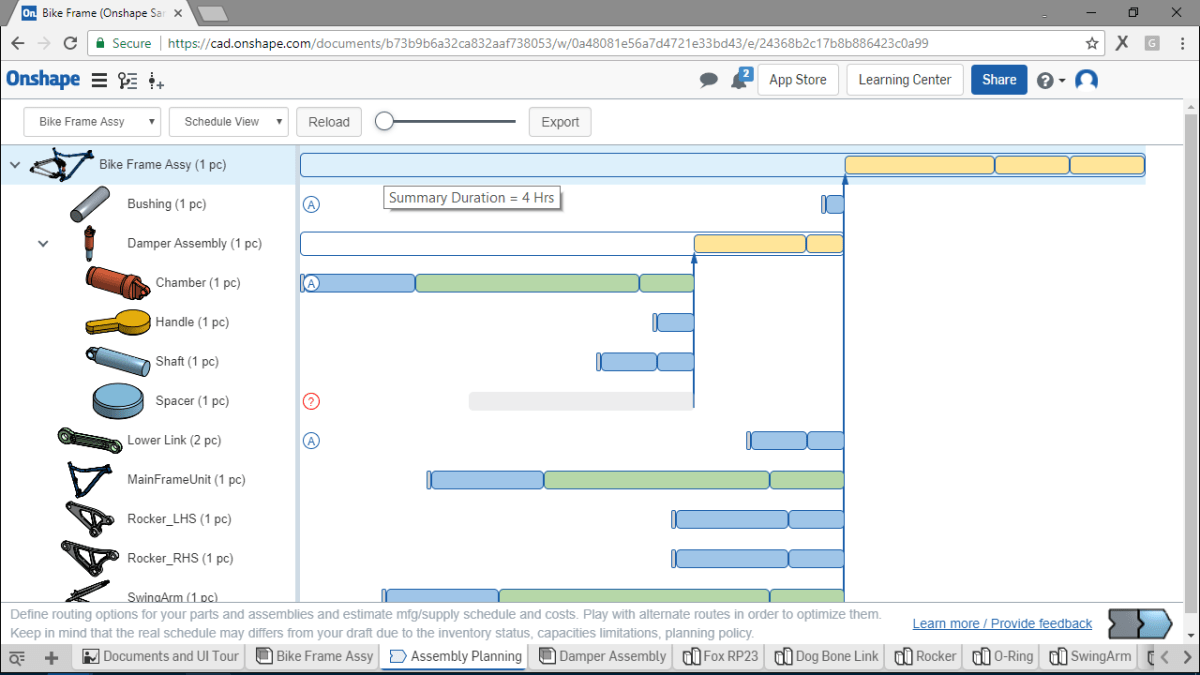Switch to the Damper Assembly tab
Viewport: 1200px width, 675px height.
coord(602,657)
